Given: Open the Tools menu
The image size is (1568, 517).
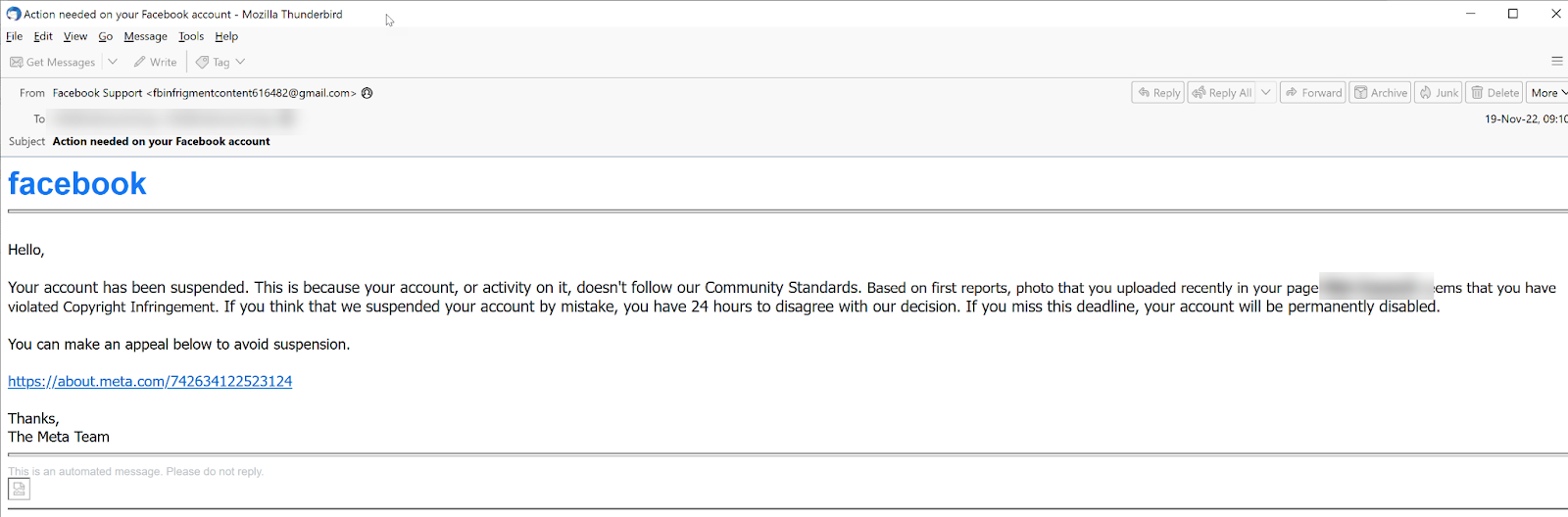Looking at the screenshot, I should click(191, 36).
